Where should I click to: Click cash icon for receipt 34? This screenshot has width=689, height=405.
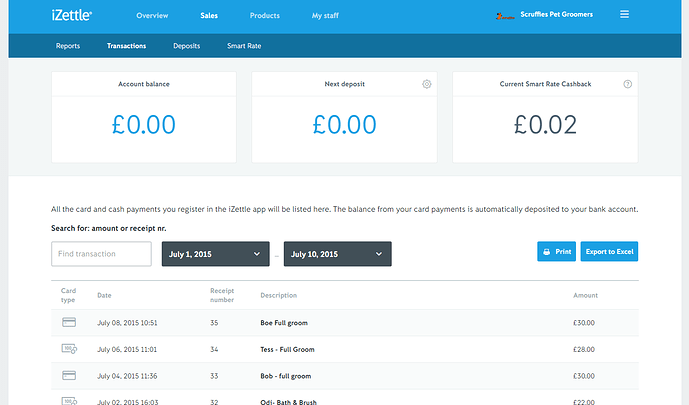[x=69, y=349]
